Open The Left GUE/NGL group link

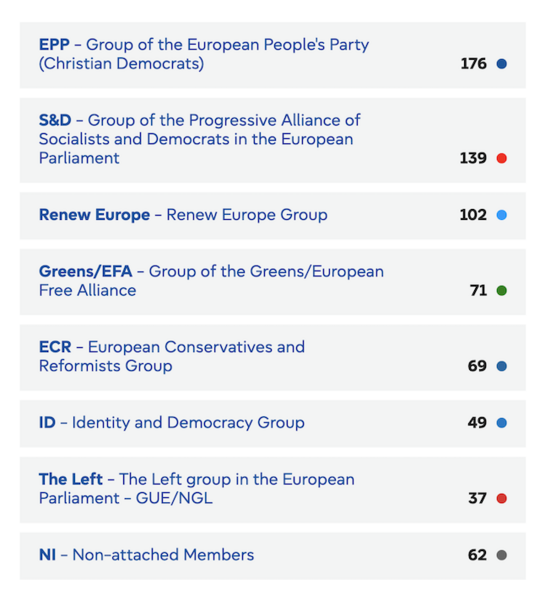[x=197, y=489]
